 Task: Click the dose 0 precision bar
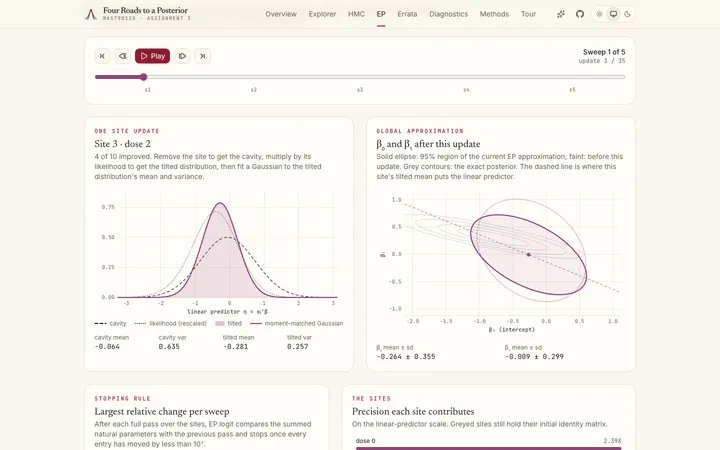tap(489, 448)
